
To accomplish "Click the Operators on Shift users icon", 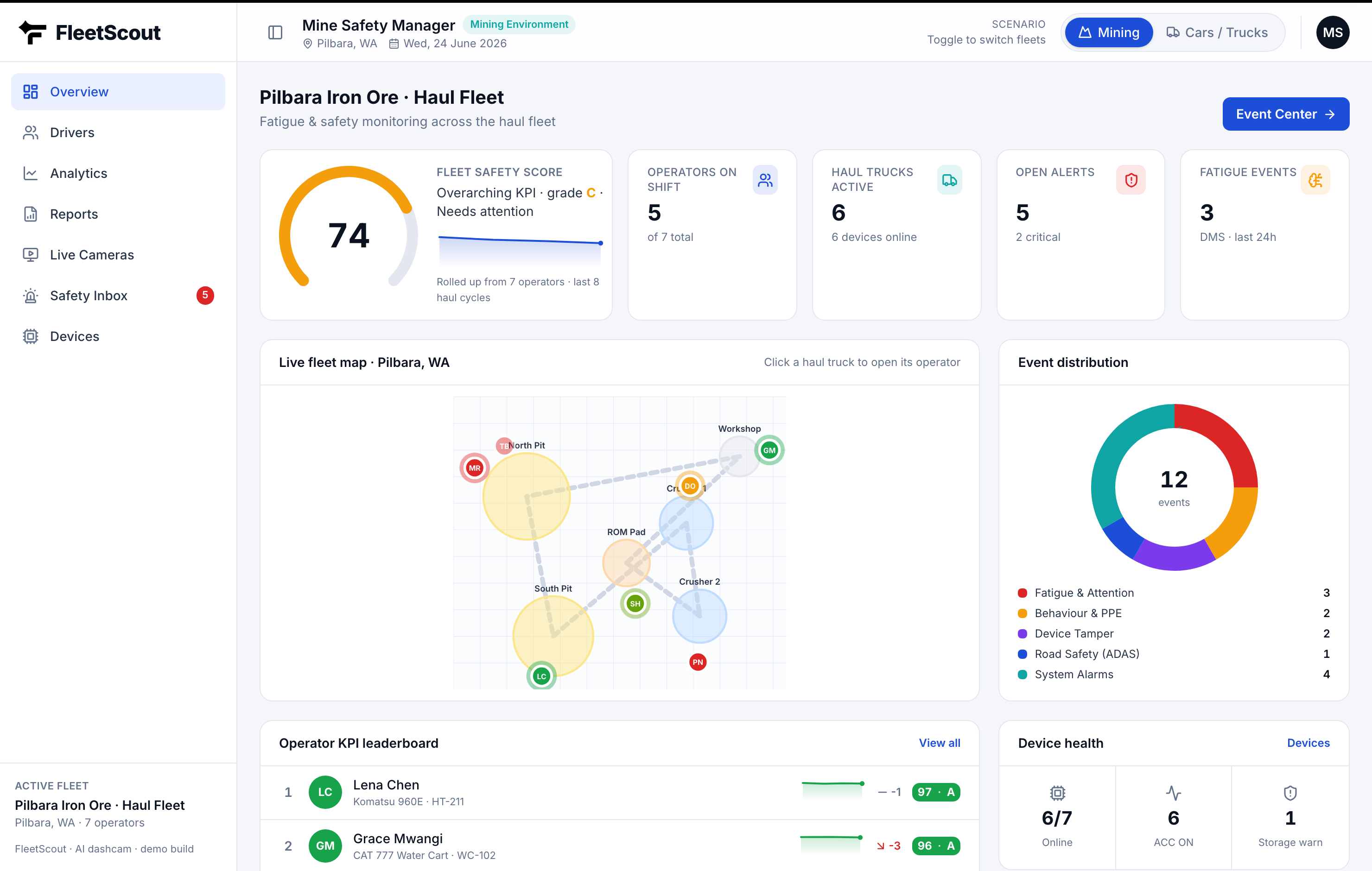I will click(765, 180).
